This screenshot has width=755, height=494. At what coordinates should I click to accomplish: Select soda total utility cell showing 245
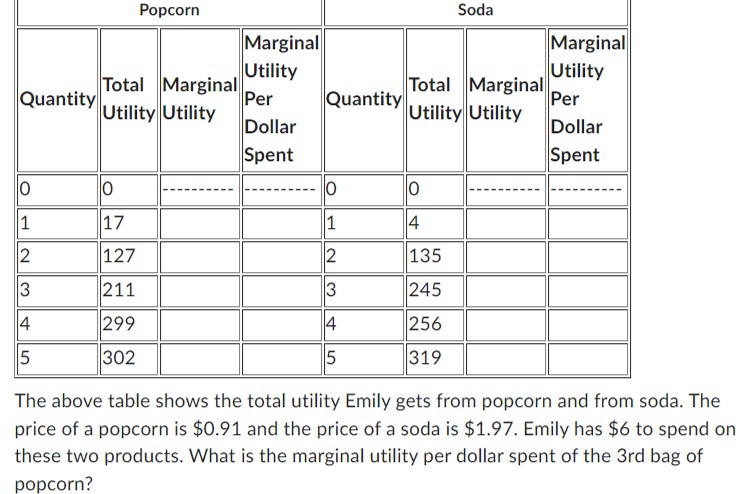click(435, 290)
